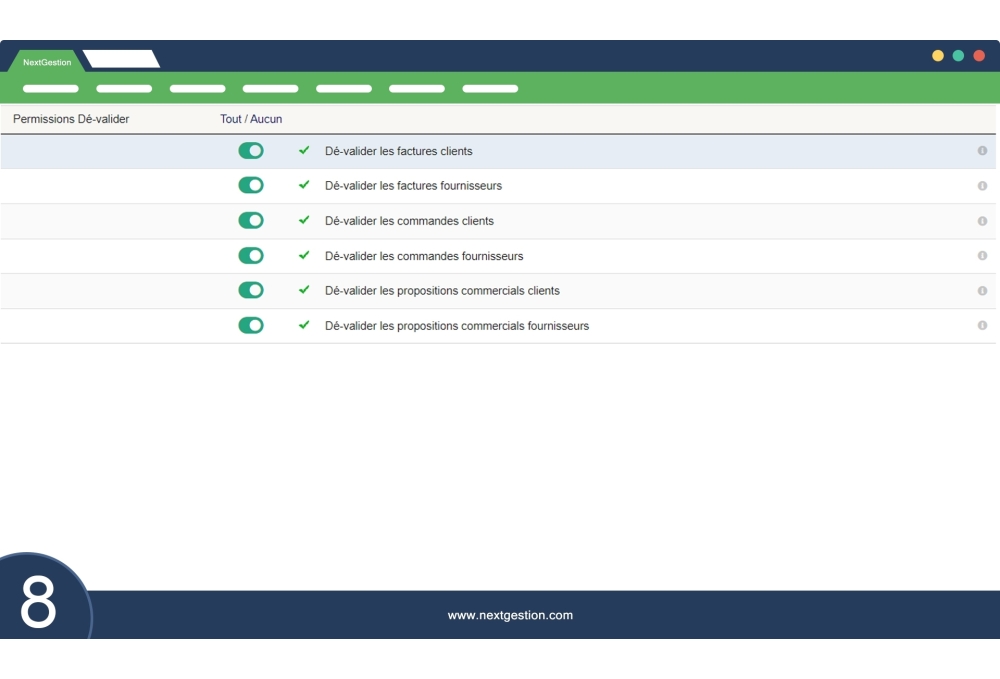Disable the Dé-valider les factures clients toggle
1000x679 pixels.
[251, 150]
